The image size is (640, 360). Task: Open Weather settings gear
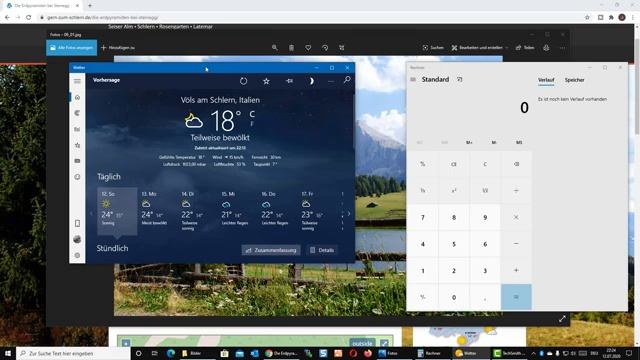coord(77,255)
